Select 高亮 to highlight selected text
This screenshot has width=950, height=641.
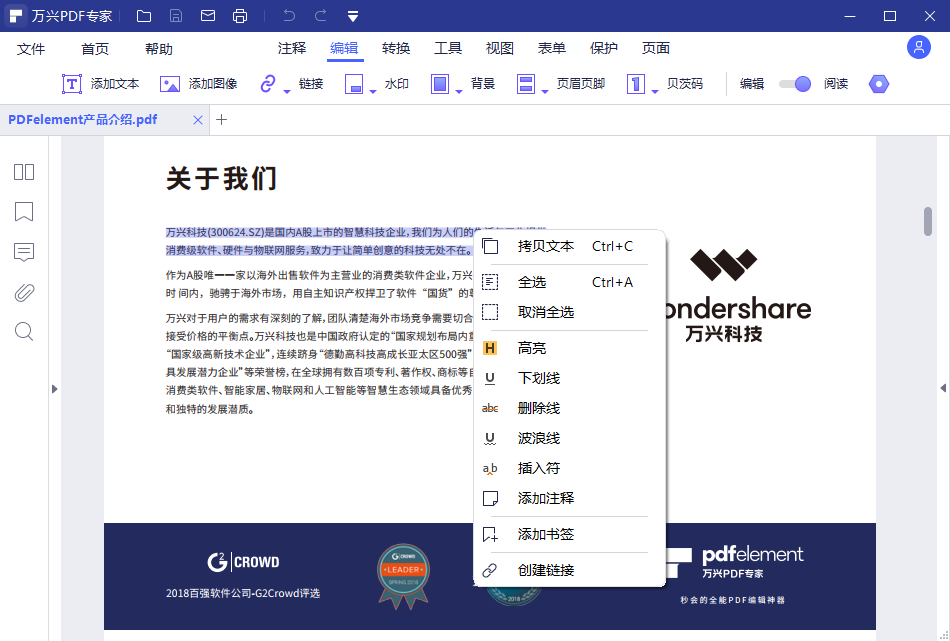click(536, 348)
